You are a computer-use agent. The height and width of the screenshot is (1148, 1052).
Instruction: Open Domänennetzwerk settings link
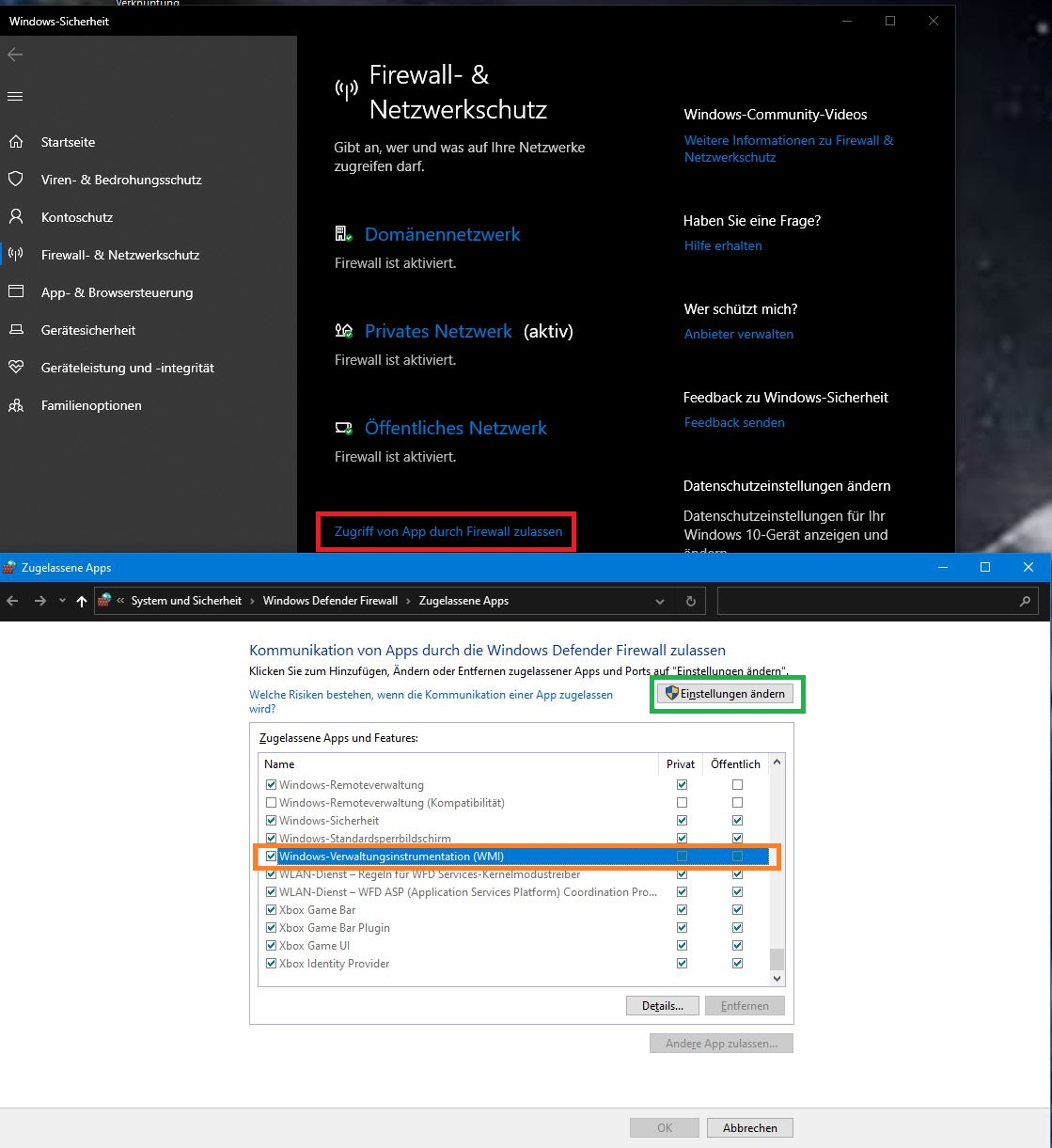click(442, 234)
